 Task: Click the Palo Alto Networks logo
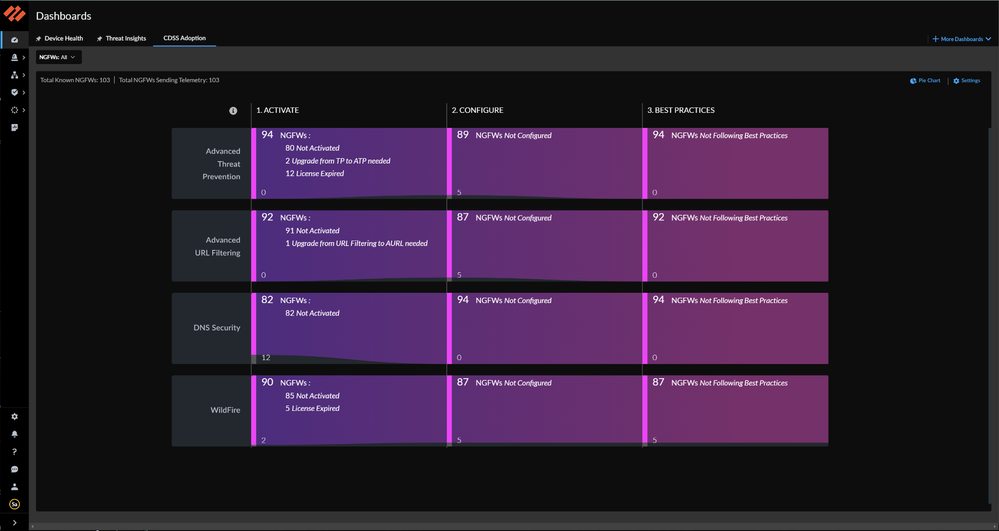coord(13,15)
